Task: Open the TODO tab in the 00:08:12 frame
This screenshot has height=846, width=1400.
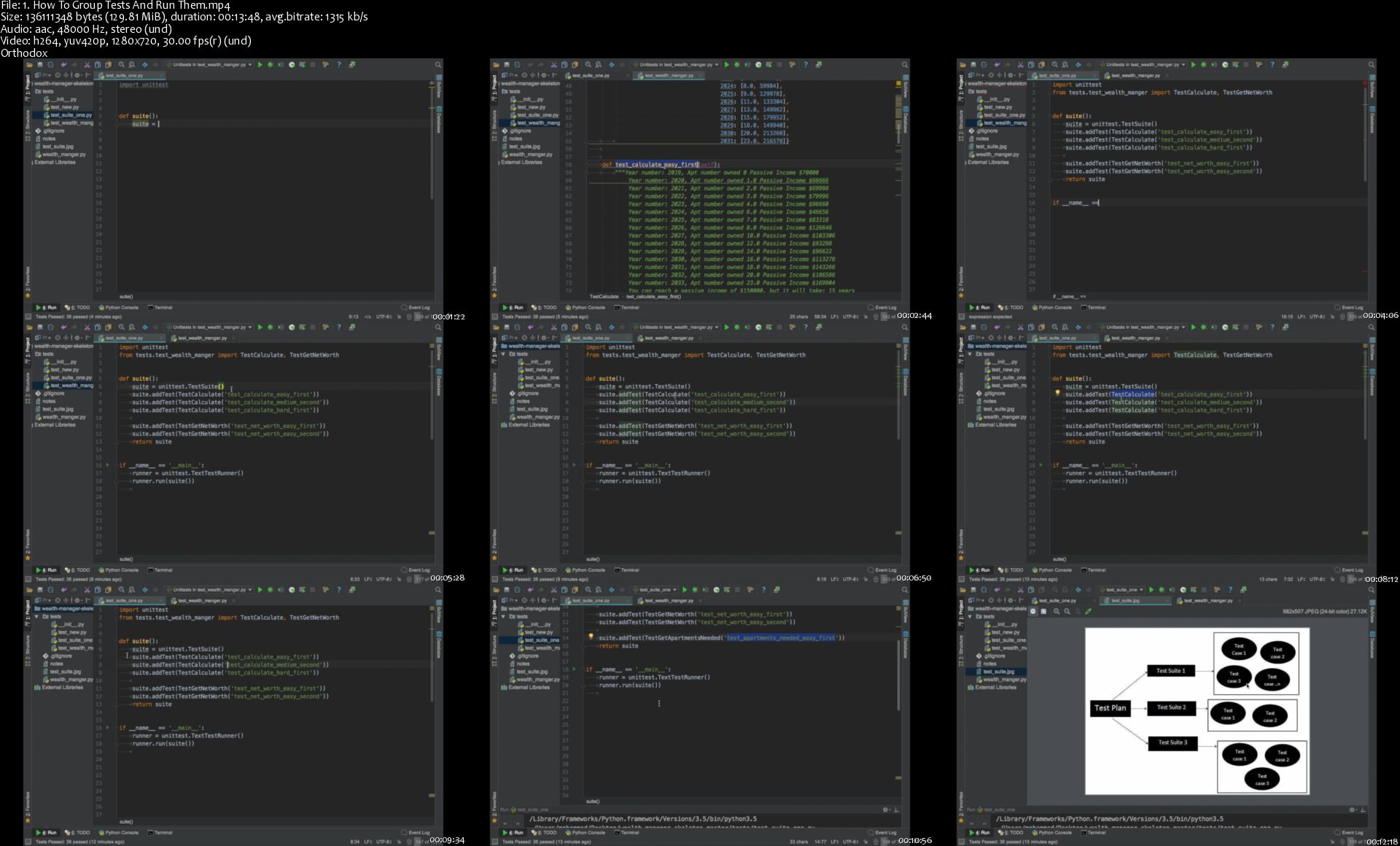Action: coord(1011,570)
